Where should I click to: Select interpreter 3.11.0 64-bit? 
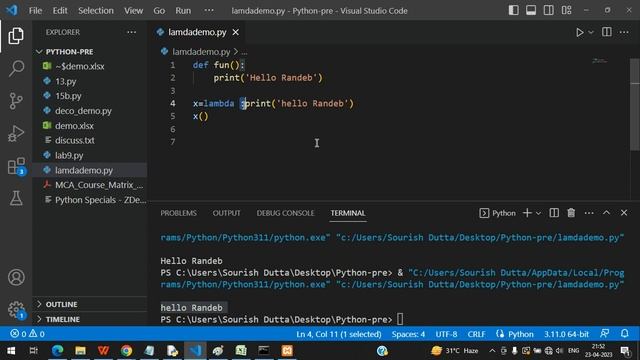566,334
